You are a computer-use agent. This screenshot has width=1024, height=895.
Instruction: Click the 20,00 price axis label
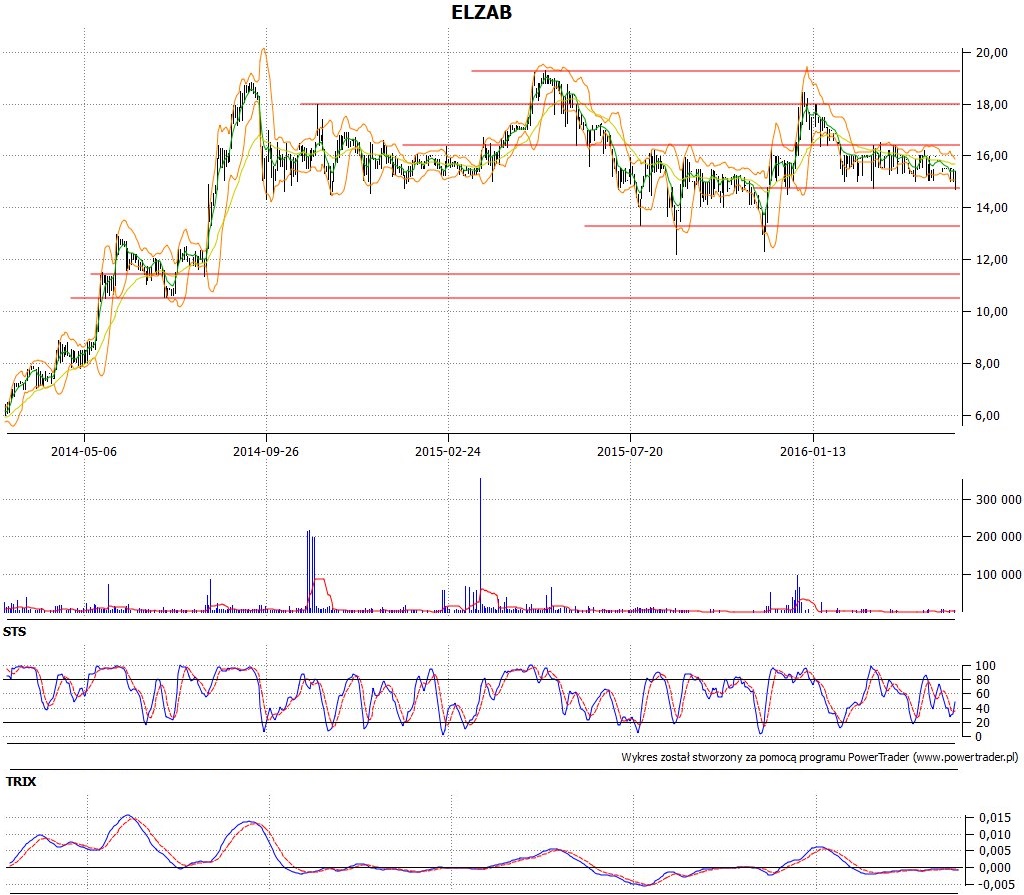click(x=991, y=53)
